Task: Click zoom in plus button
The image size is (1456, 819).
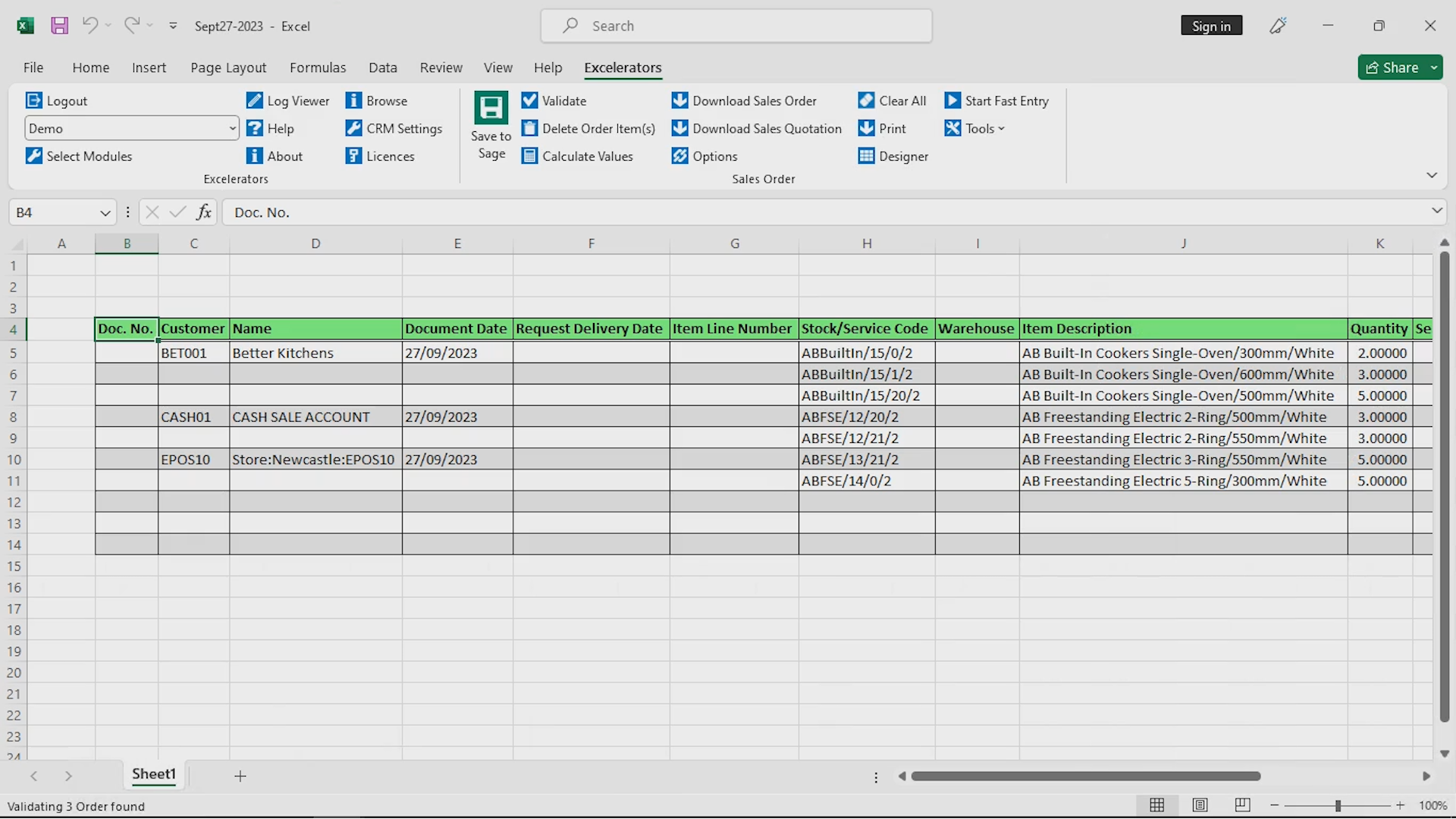Action: (1401, 805)
